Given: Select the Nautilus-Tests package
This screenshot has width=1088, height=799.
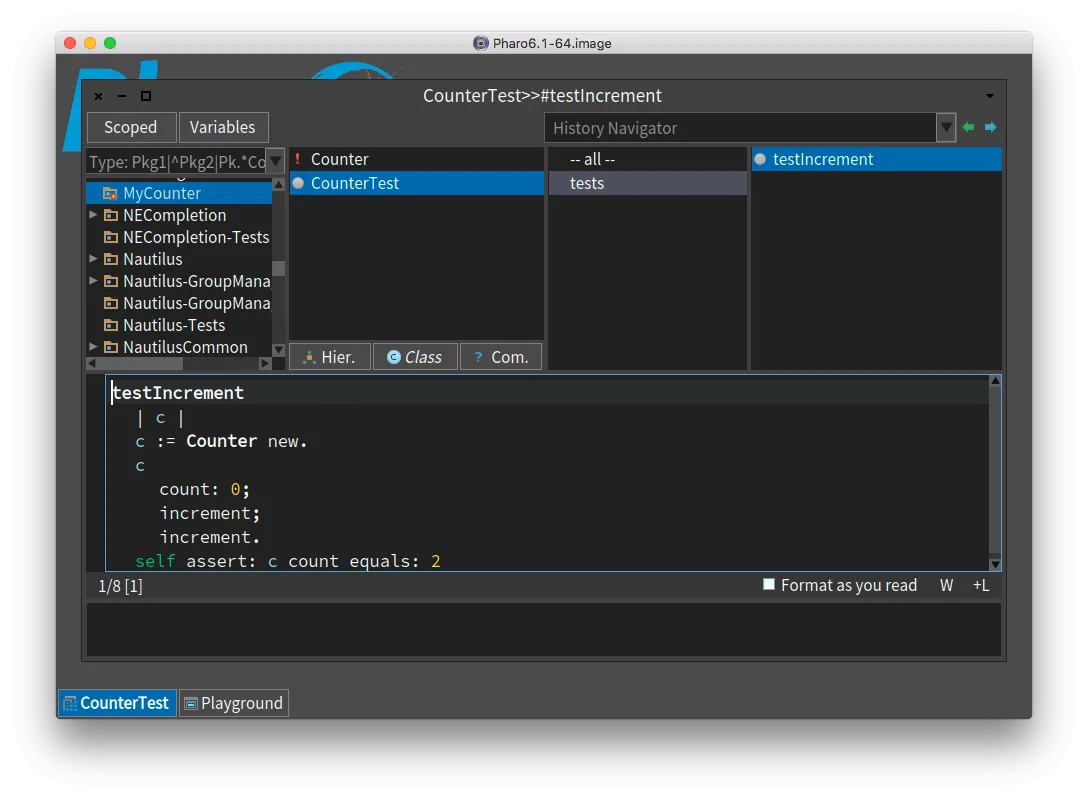Looking at the screenshot, I should click(179, 325).
